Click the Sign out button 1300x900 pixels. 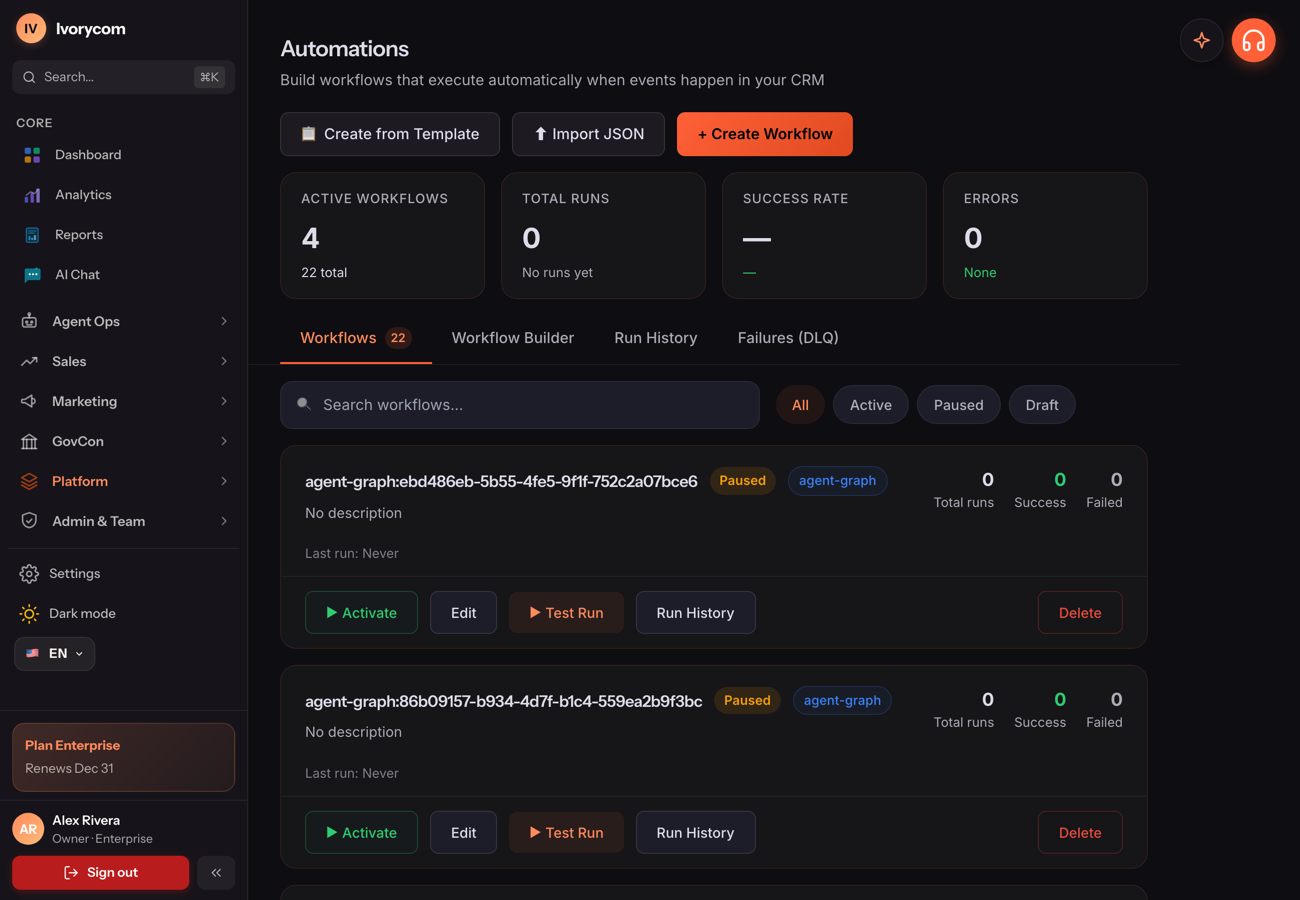pos(100,873)
